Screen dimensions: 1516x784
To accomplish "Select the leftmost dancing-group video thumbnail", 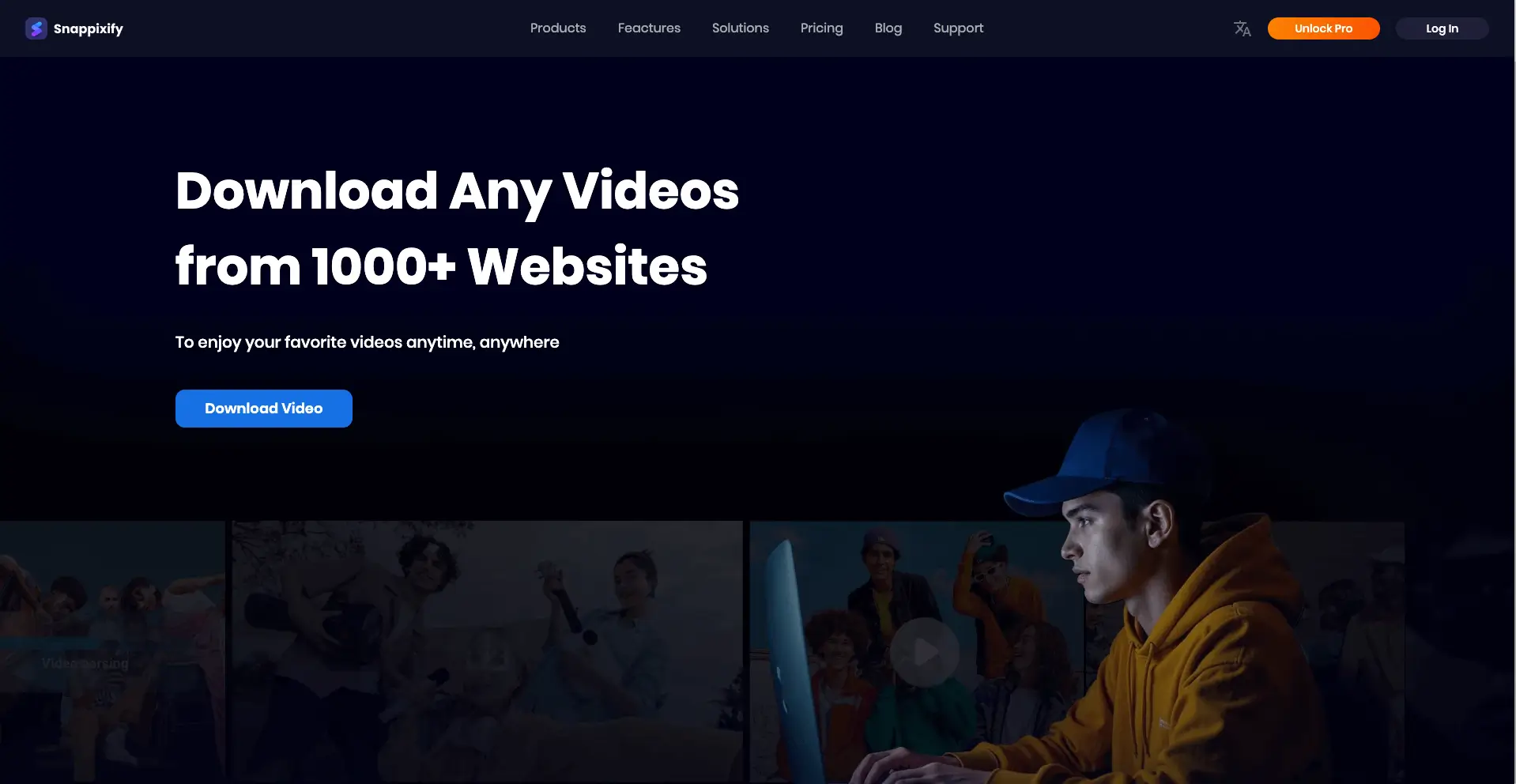I will point(111,601).
